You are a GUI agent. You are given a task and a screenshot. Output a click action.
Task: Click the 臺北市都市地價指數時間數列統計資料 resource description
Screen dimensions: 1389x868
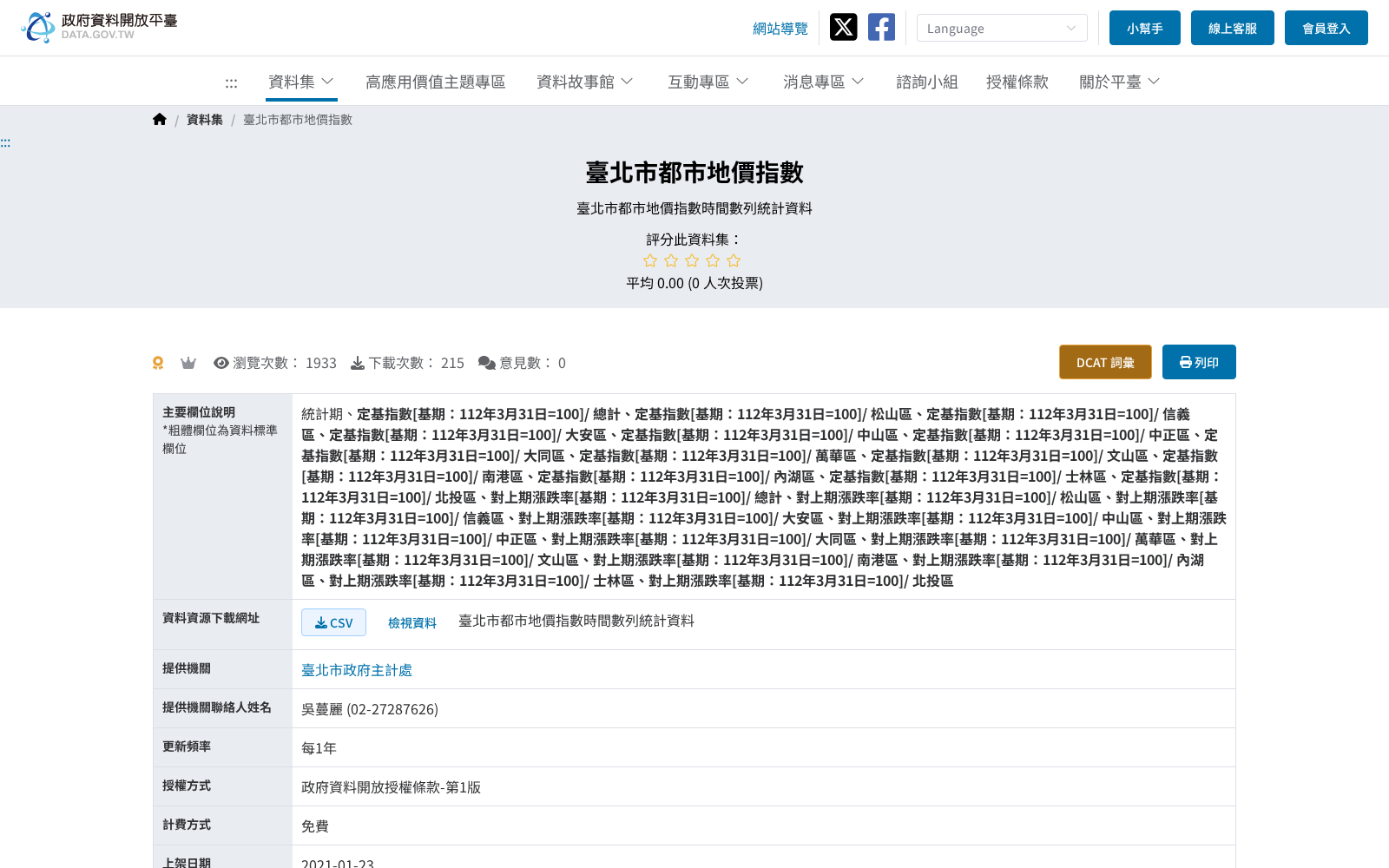[x=576, y=621]
